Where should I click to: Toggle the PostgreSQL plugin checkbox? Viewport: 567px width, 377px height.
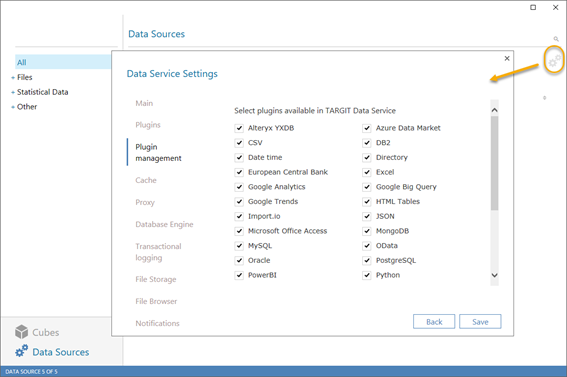(x=367, y=260)
